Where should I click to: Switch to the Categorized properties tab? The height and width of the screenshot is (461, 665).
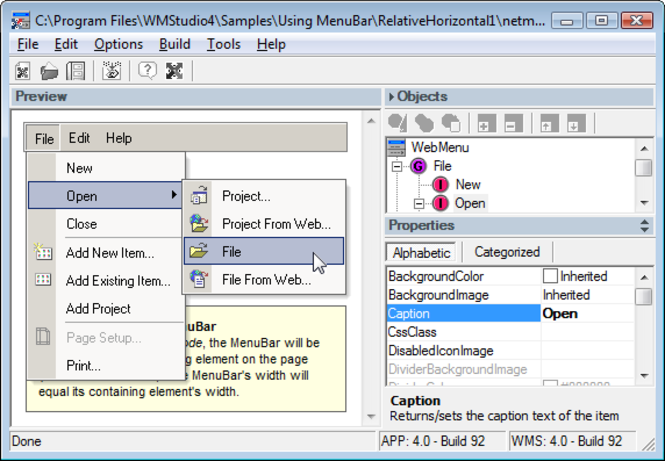pyautogui.click(x=507, y=252)
